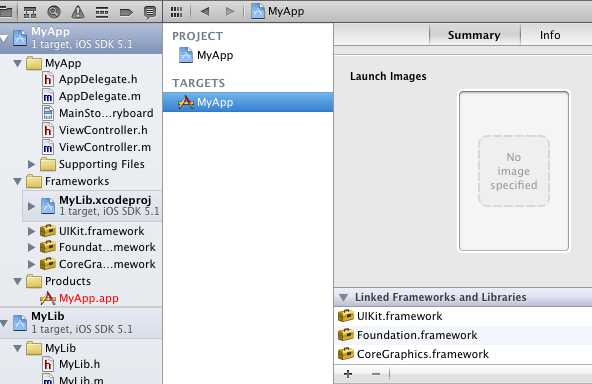Viewport: 592px width, 384px height.
Task: Select MyApp.app product
Action: 80,298
